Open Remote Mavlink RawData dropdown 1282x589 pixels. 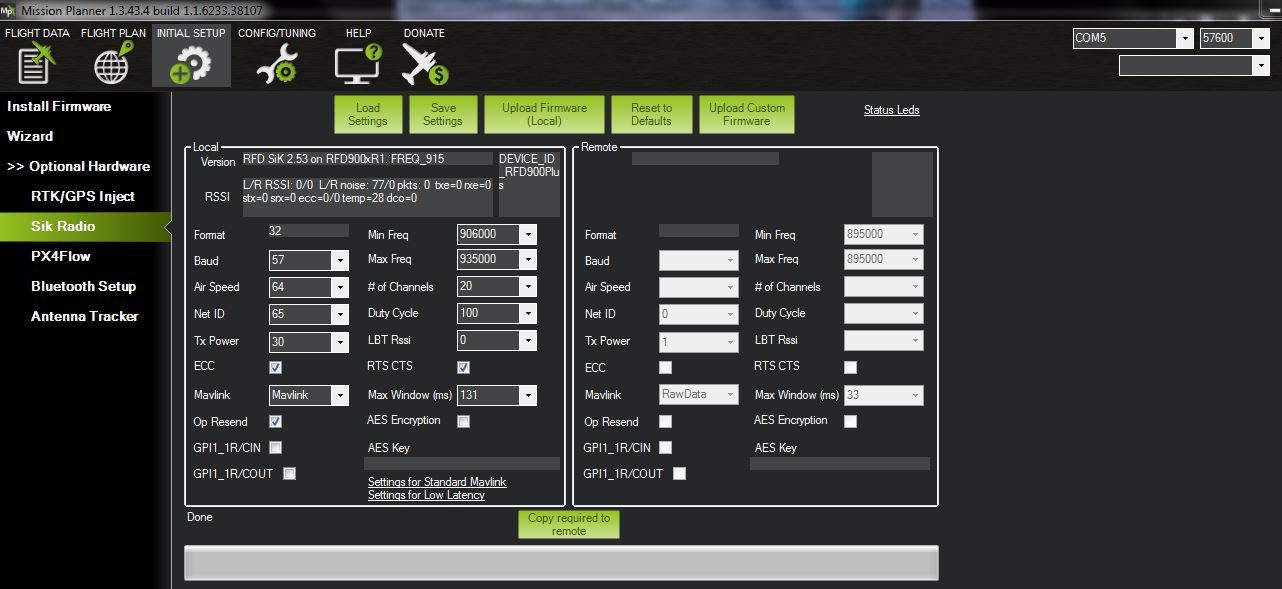coord(699,395)
